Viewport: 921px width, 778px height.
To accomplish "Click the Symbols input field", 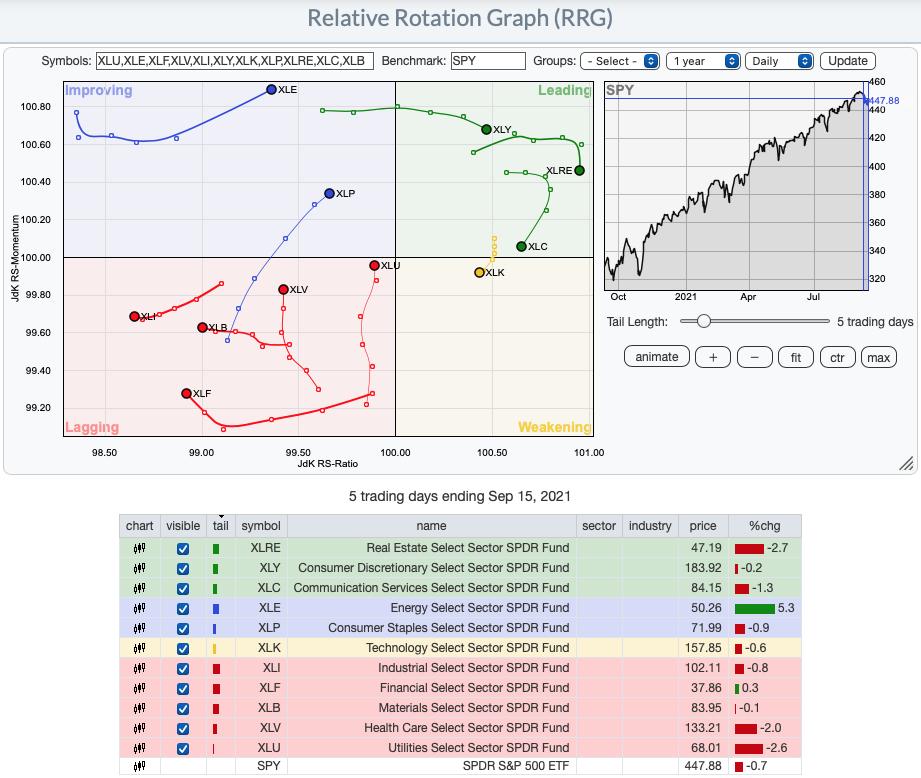I will [x=234, y=61].
